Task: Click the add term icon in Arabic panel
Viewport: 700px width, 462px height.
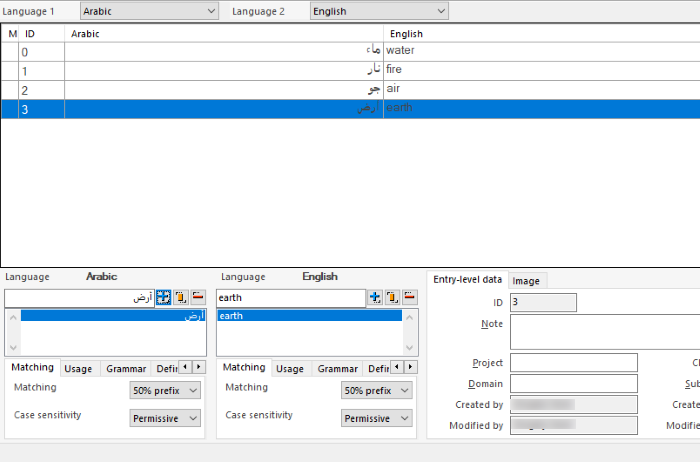Action: 163,298
